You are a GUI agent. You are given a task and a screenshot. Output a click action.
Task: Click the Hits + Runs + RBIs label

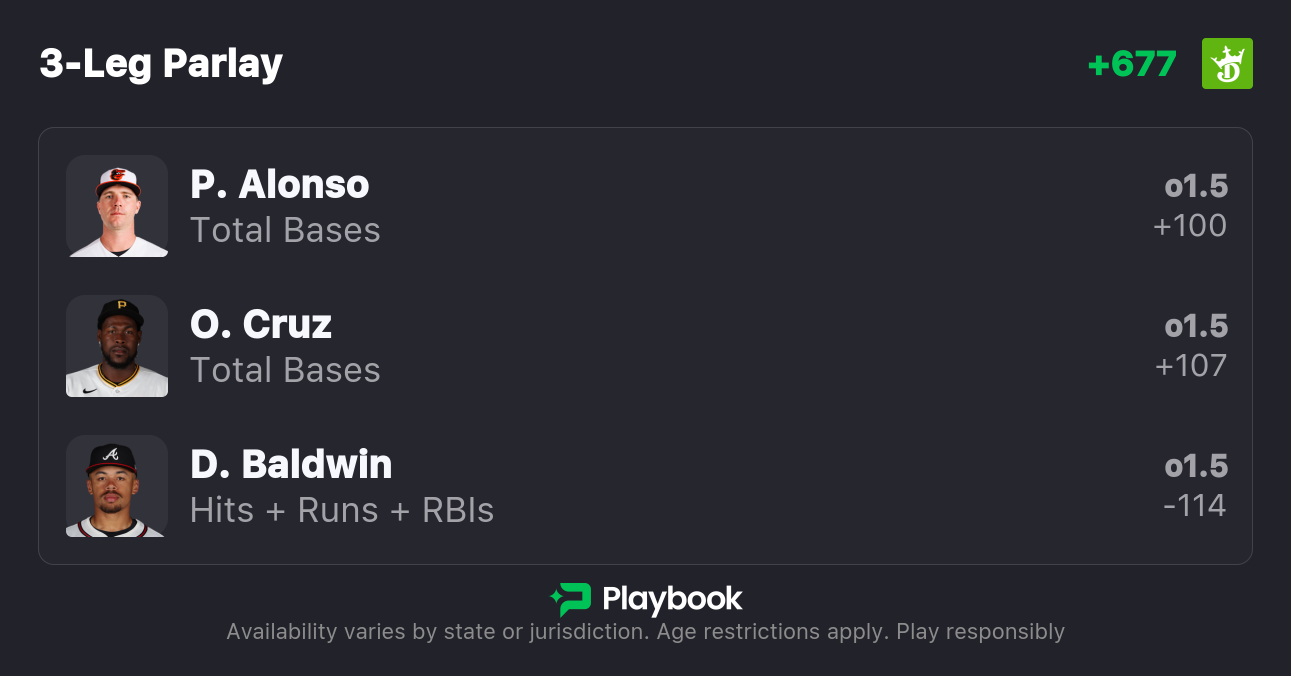click(x=342, y=510)
